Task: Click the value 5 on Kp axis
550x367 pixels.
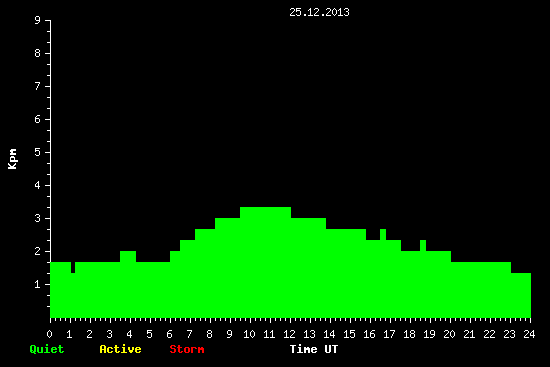Action: pyautogui.click(x=38, y=152)
